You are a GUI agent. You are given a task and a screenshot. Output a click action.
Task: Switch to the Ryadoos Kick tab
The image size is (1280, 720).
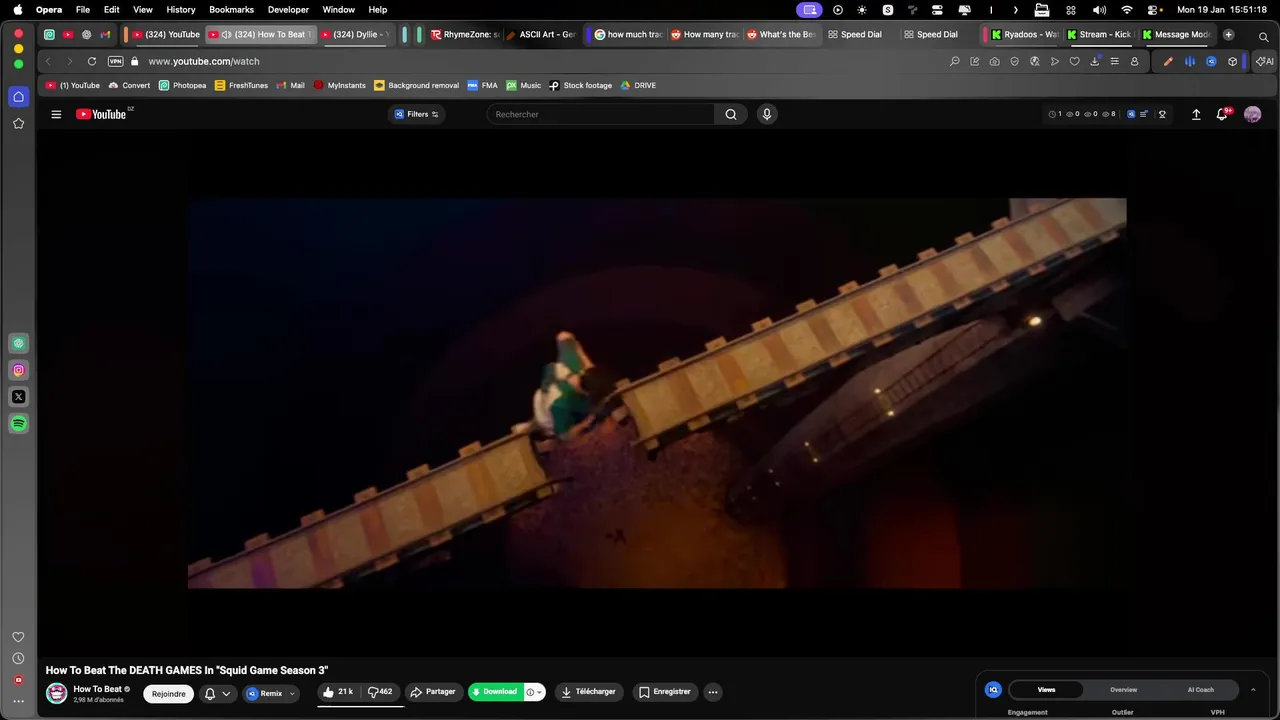tap(1026, 34)
